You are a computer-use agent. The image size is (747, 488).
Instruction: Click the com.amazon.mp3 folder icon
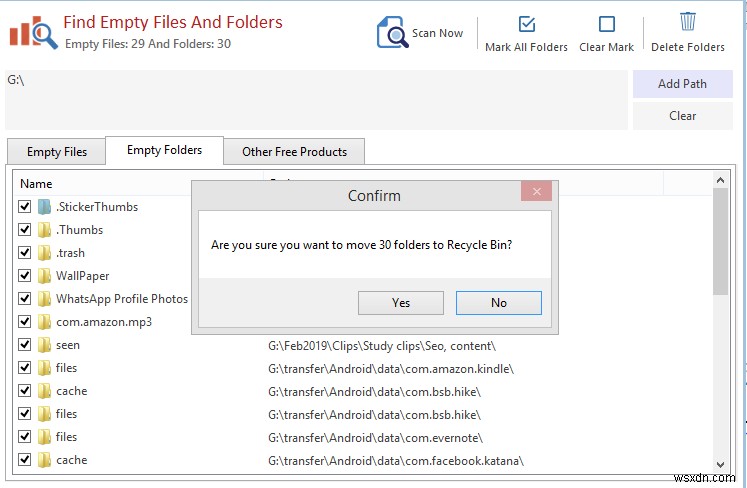click(x=44, y=322)
